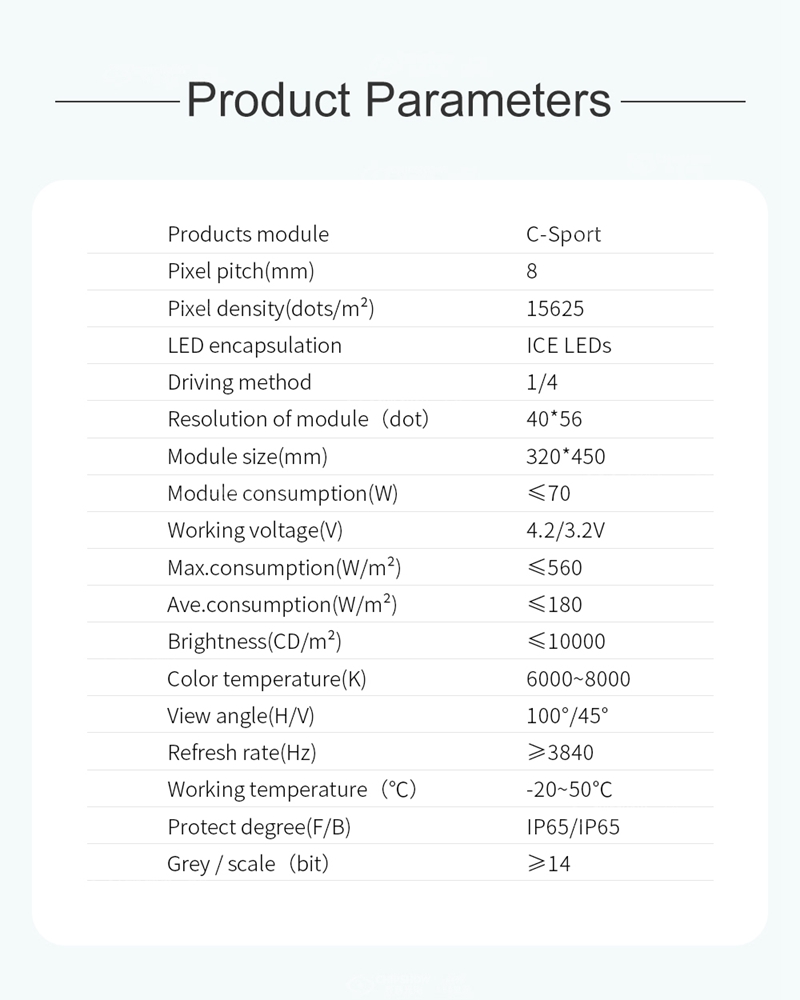
Task: Click the Driving method label
Action: click(x=239, y=382)
